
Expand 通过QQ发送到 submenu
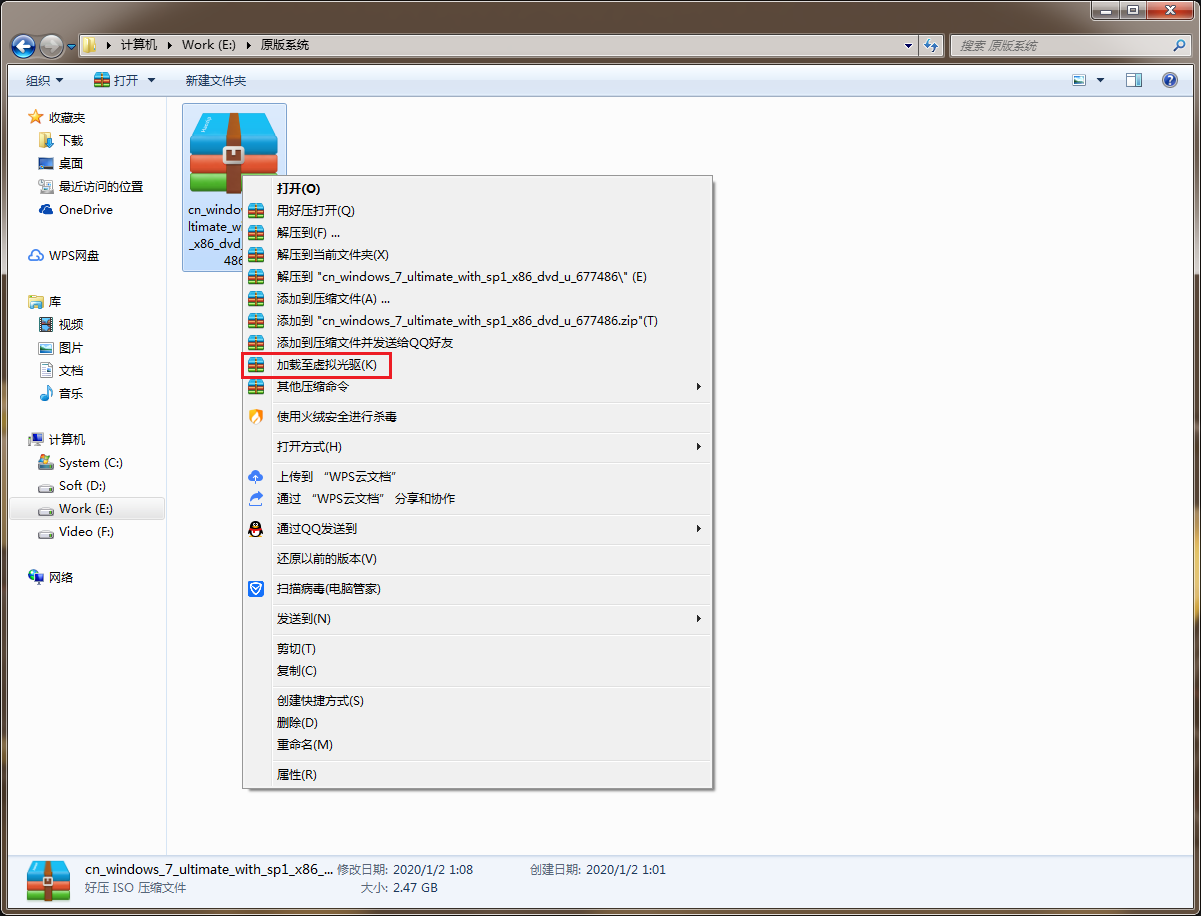478,528
